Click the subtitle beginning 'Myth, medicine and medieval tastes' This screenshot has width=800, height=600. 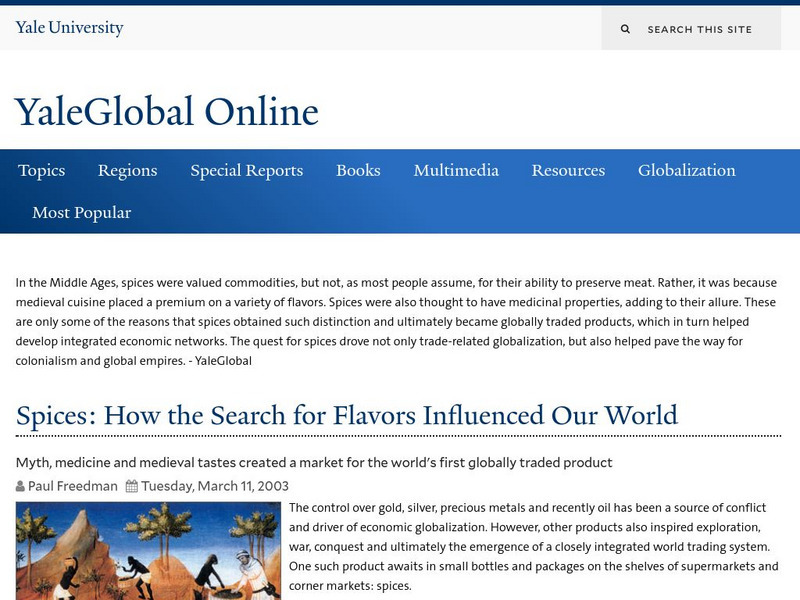314,463
